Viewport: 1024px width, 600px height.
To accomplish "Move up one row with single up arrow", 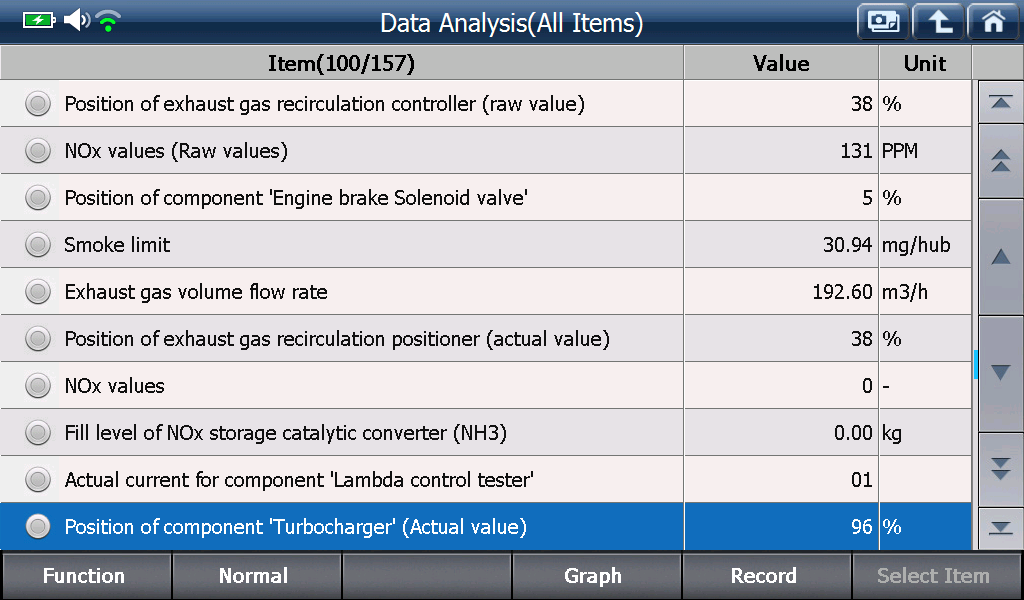I will (1000, 257).
